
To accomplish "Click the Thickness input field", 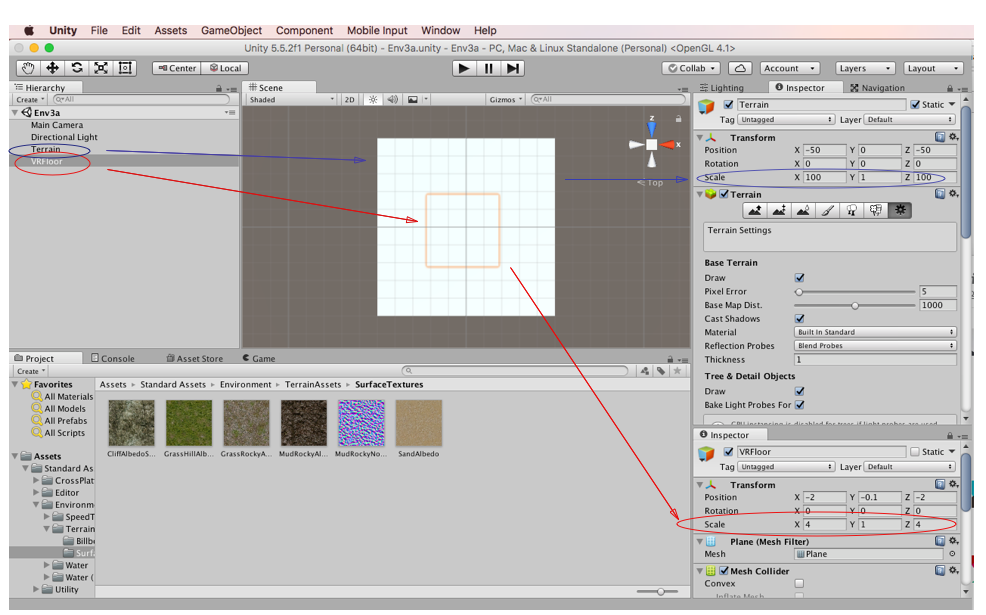I will (x=875, y=360).
